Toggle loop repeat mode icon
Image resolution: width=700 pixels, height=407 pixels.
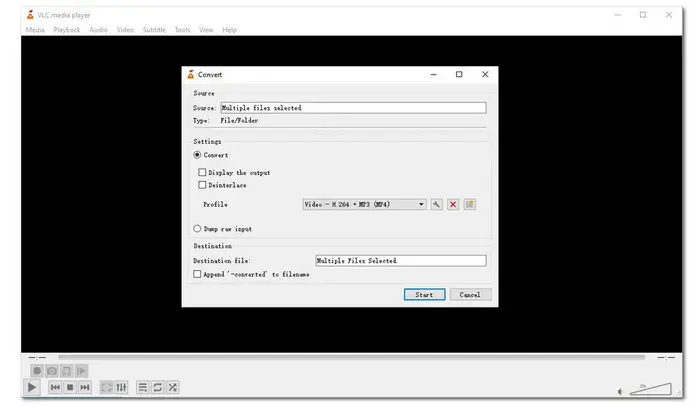pyautogui.click(x=158, y=387)
